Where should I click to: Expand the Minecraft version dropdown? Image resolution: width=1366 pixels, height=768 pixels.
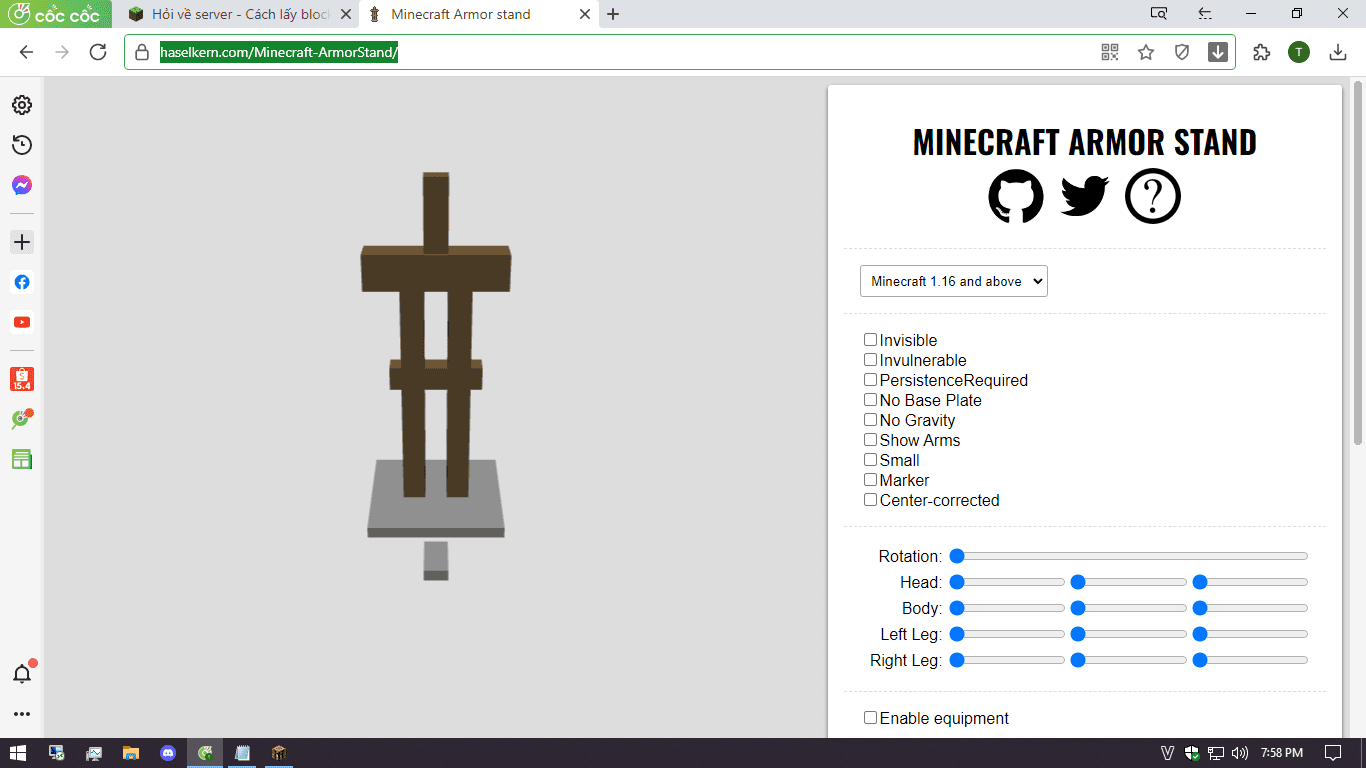click(953, 281)
